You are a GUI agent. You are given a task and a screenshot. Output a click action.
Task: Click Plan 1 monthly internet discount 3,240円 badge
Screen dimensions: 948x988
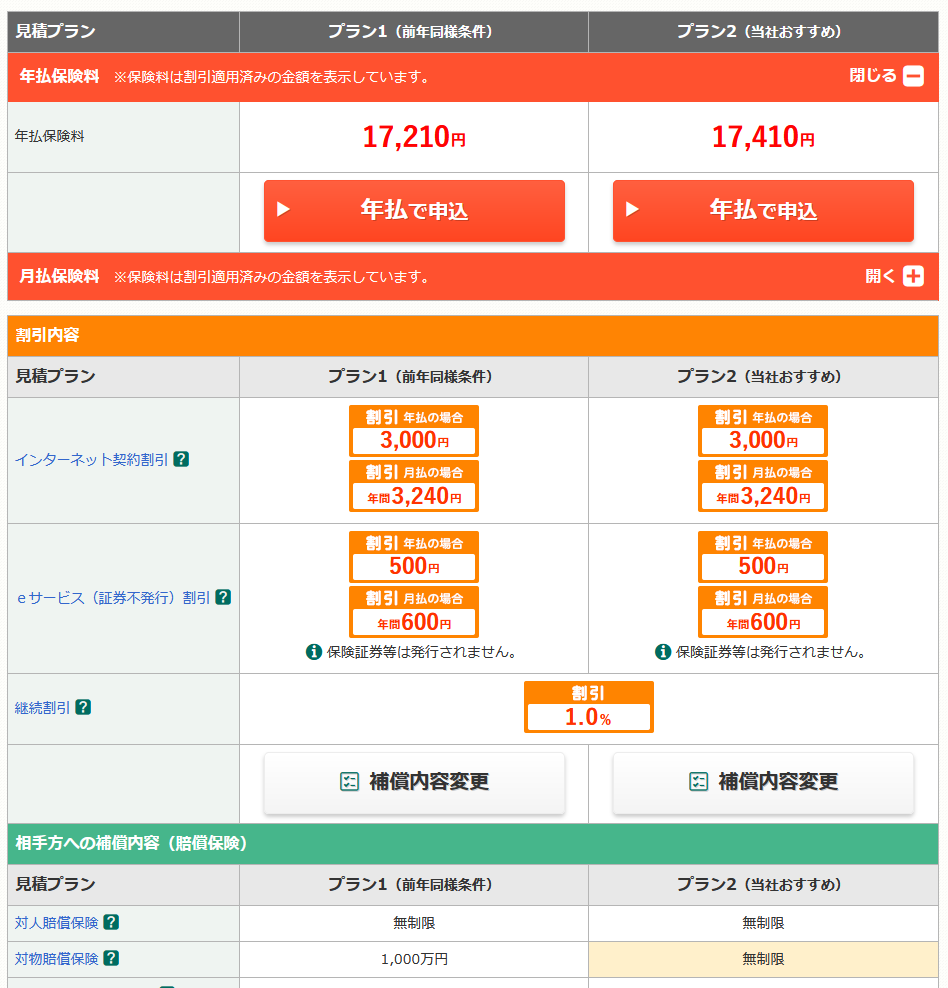414,486
